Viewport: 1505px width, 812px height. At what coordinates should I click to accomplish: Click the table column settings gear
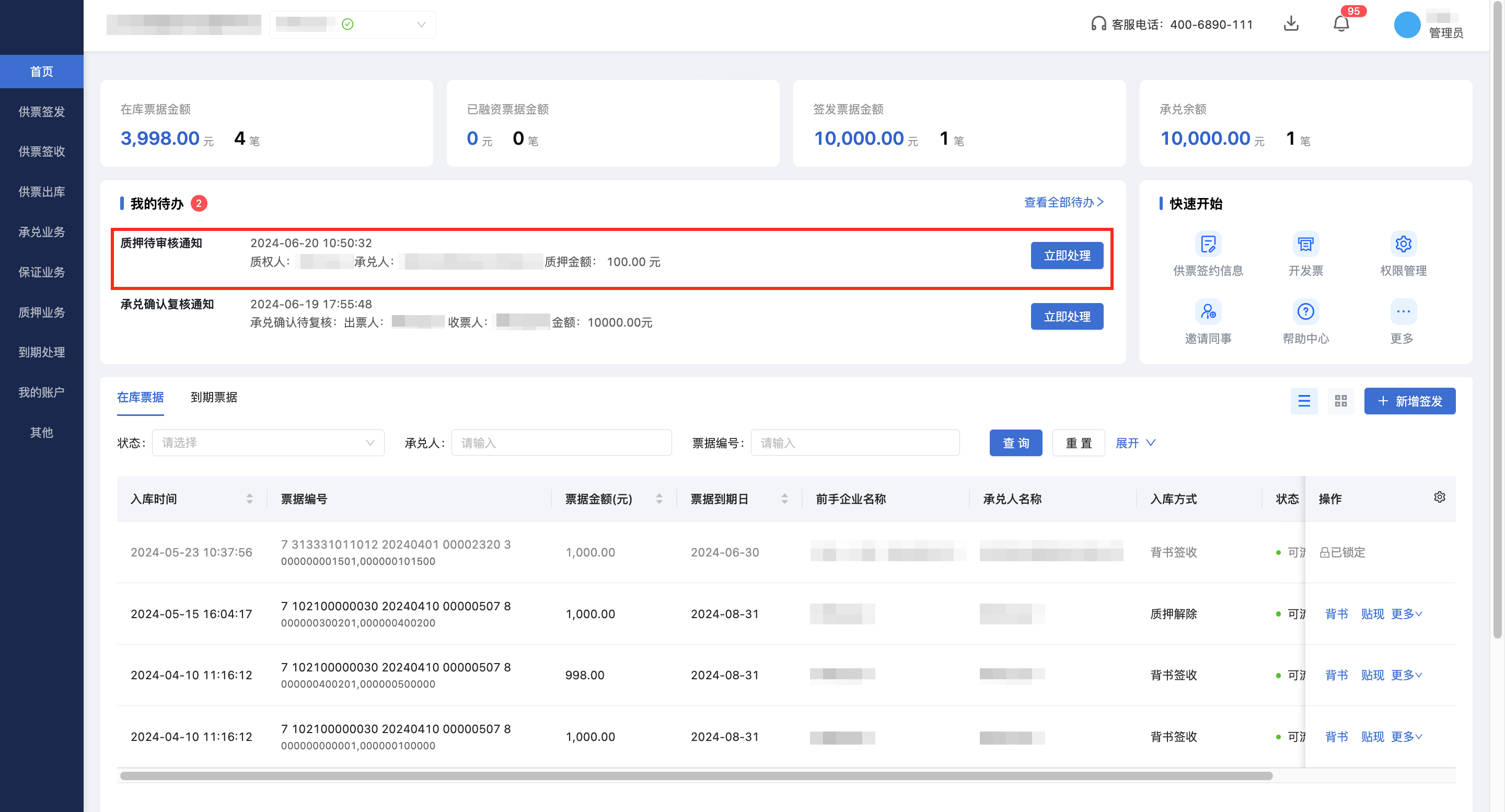1439,497
